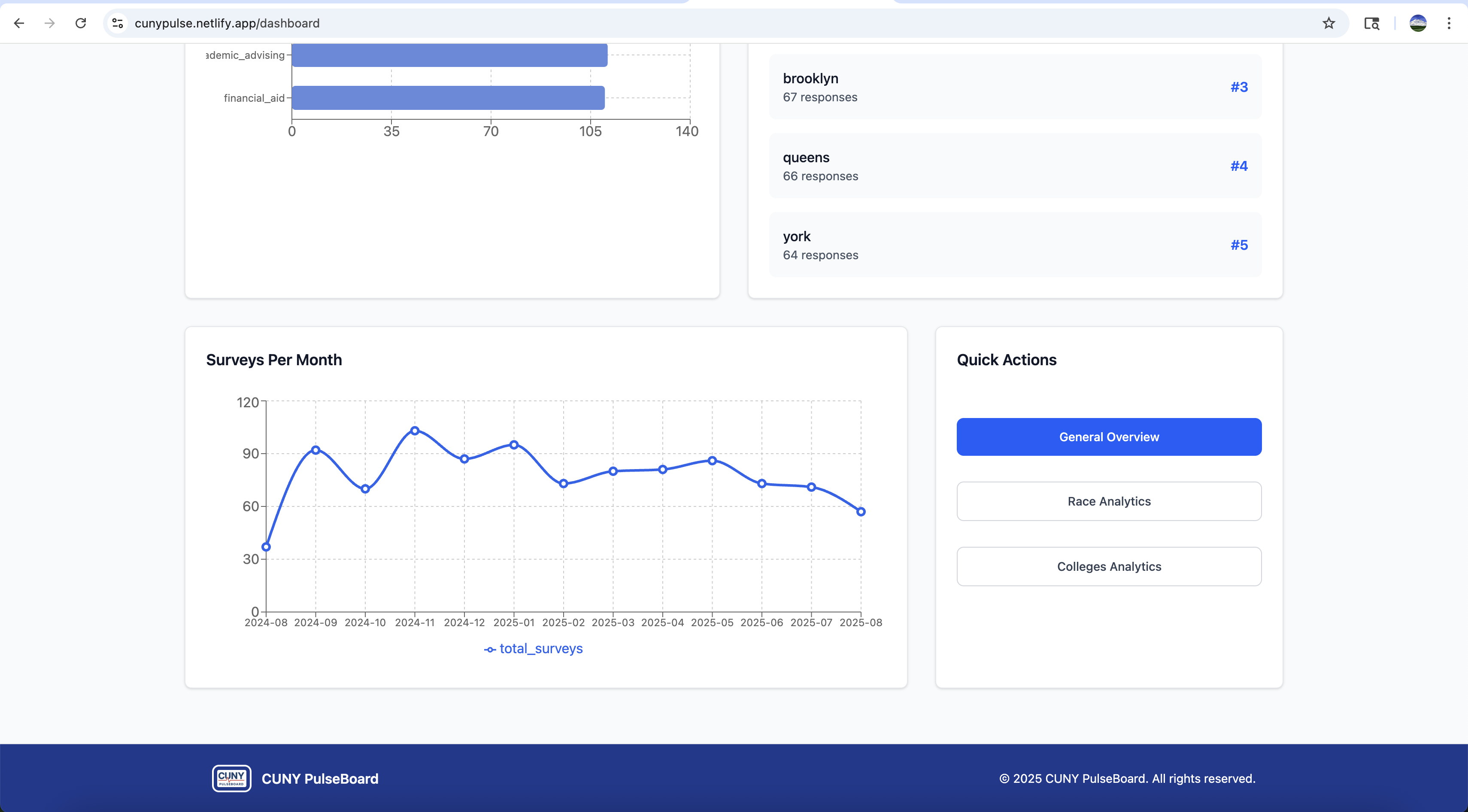This screenshot has width=1468, height=812.
Task: Open the tab search icon
Action: click(1371, 23)
